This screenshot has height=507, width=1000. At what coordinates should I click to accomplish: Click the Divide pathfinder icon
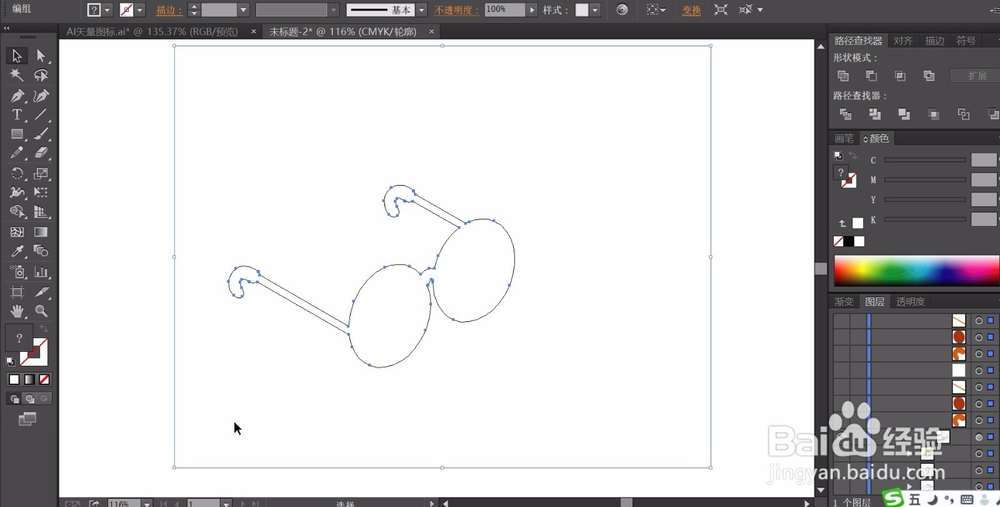point(846,114)
